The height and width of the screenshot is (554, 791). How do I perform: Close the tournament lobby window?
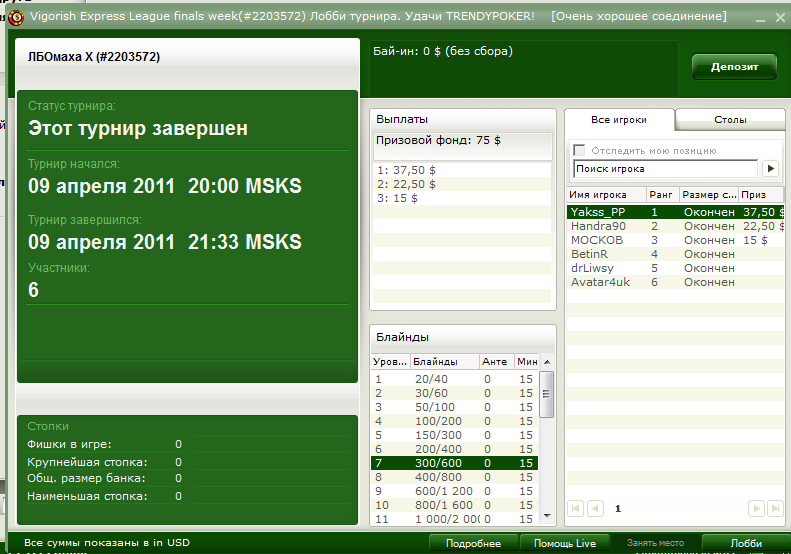click(780, 18)
